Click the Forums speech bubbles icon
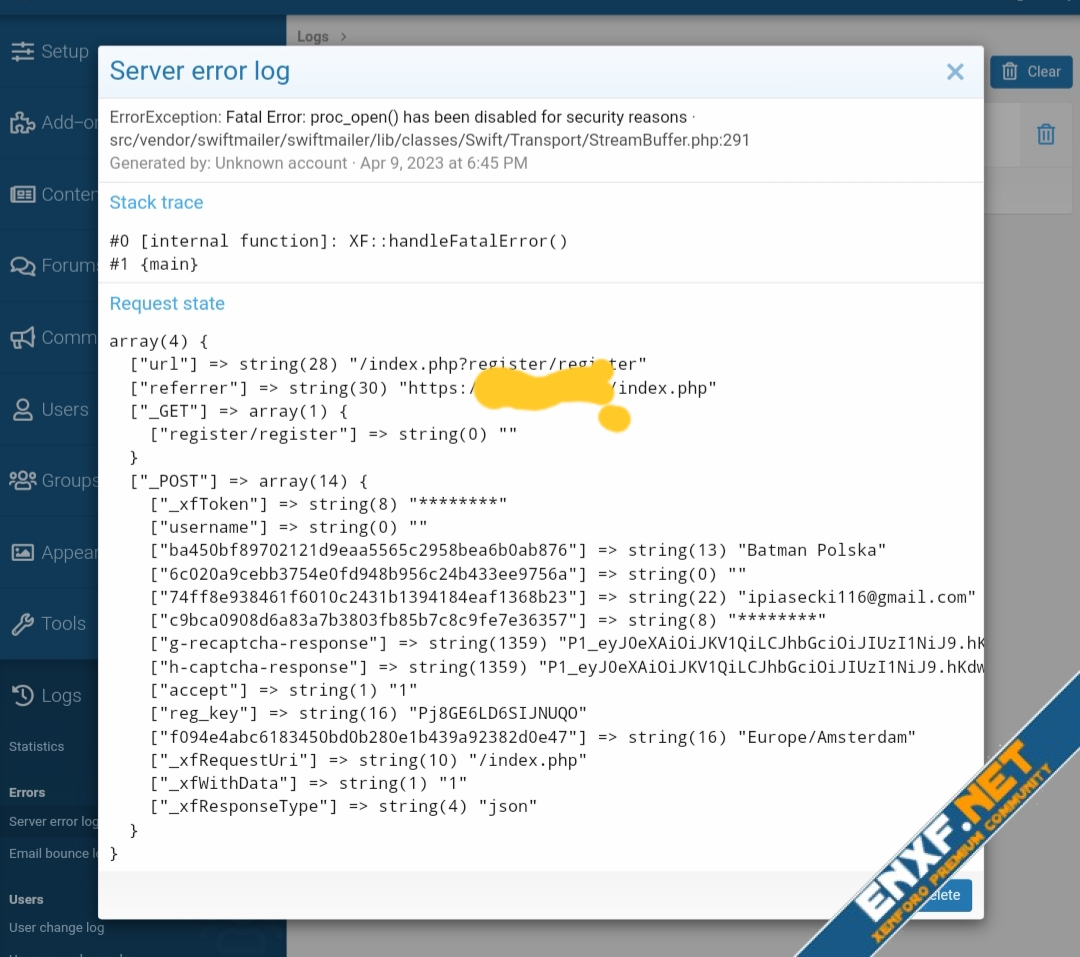The image size is (1080, 957). 22,266
